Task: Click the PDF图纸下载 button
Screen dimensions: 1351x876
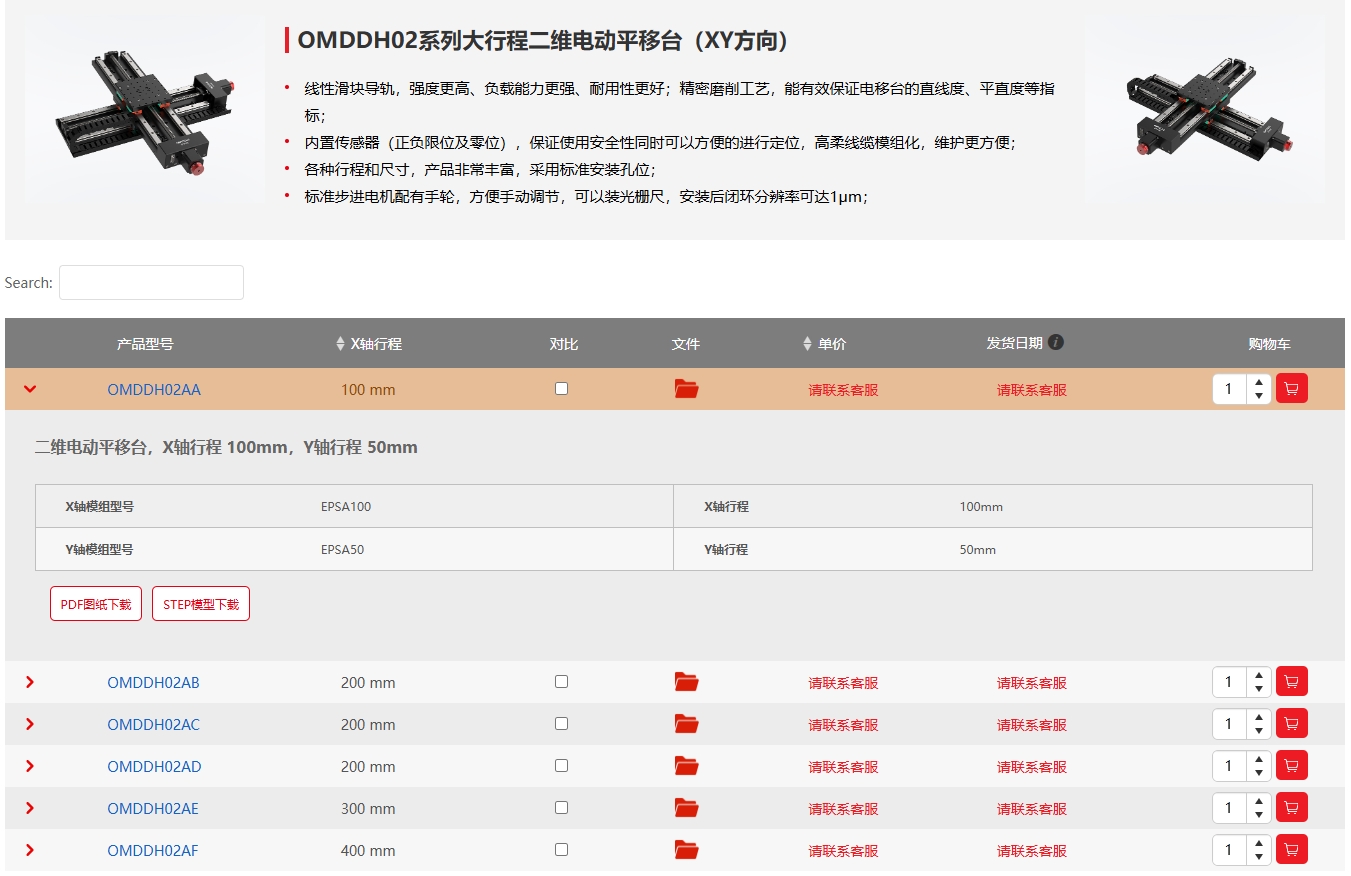Action: coord(96,604)
